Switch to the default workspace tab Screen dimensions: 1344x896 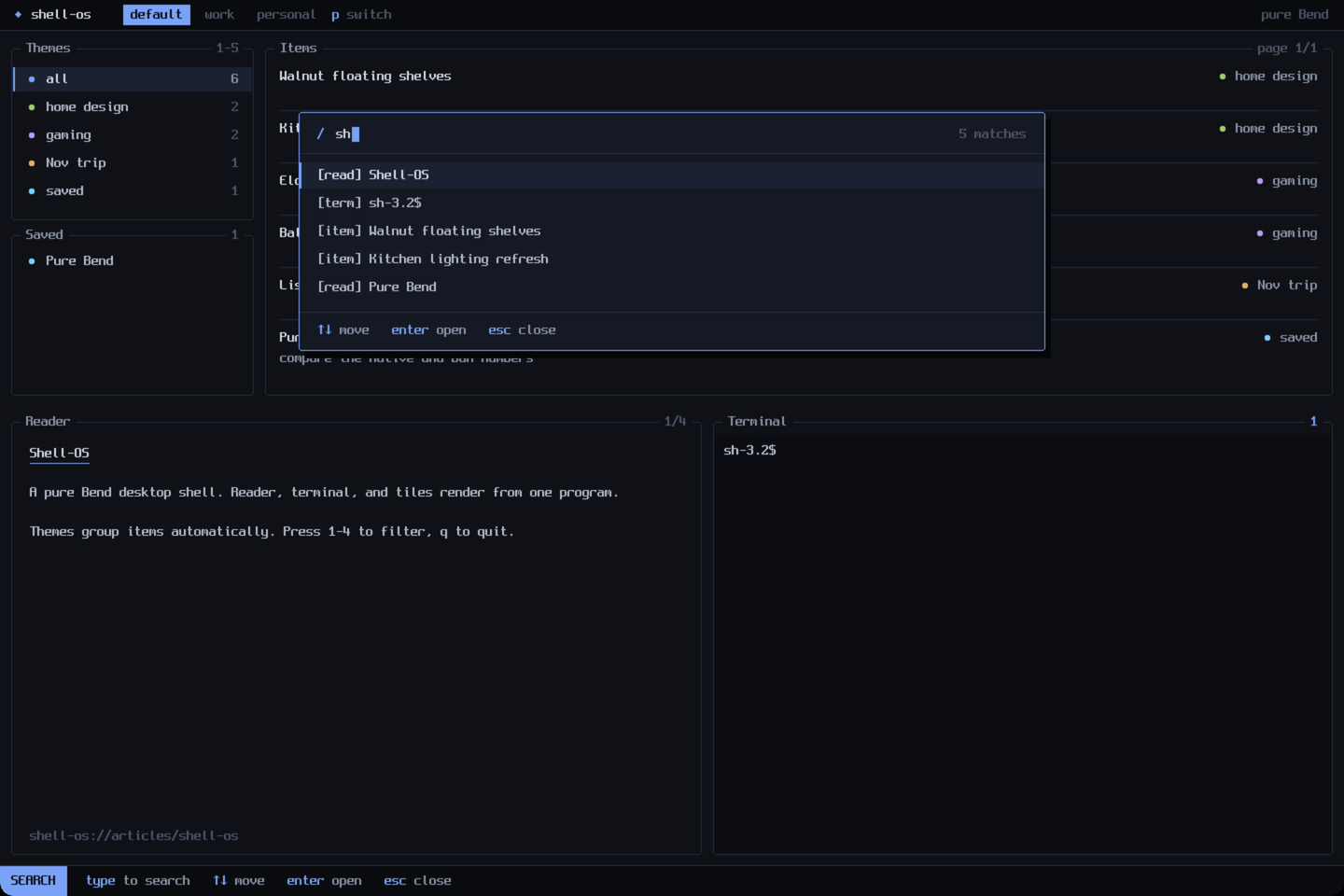click(156, 15)
